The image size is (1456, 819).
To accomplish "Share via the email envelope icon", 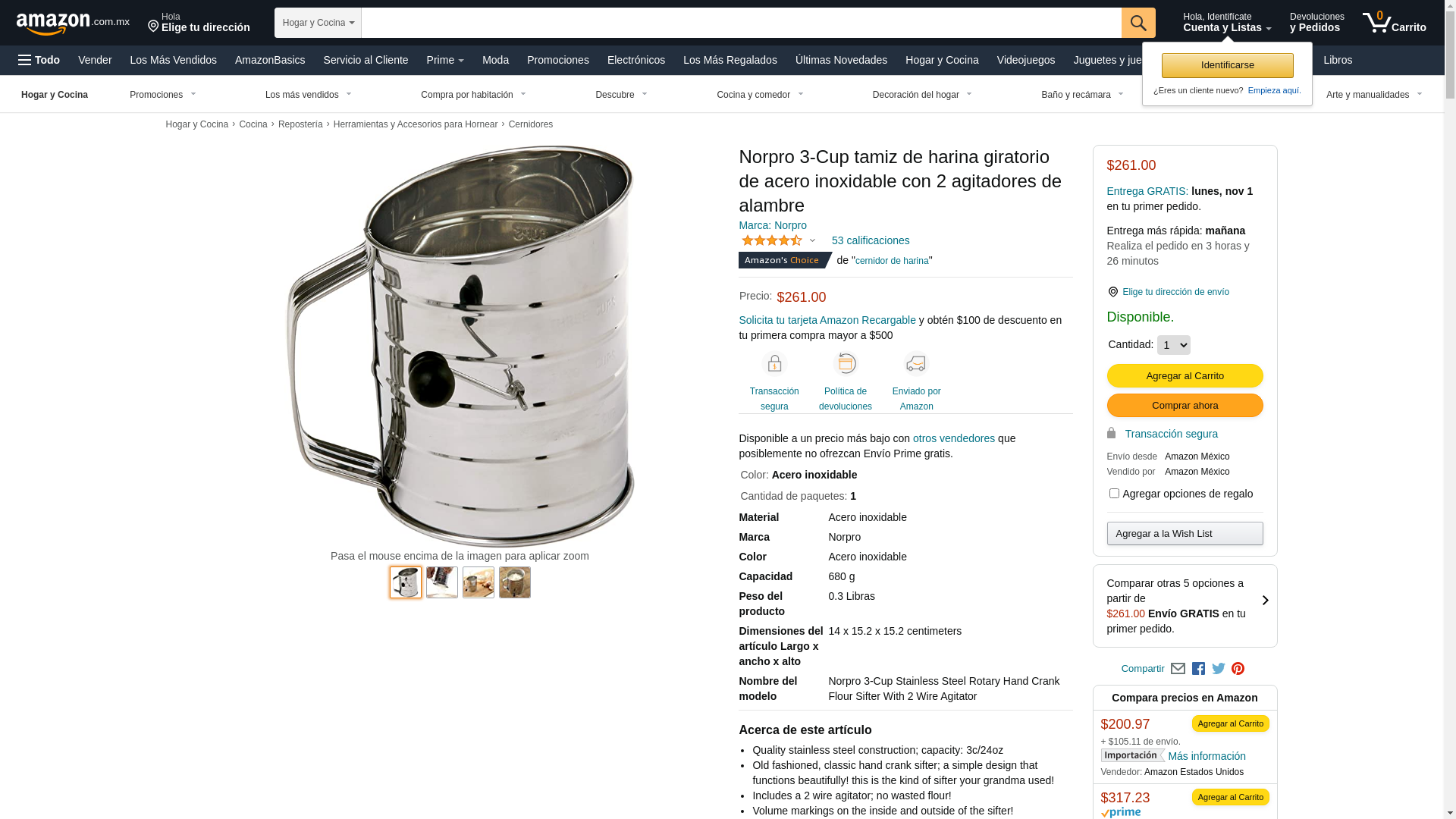I will point(1178,669).
